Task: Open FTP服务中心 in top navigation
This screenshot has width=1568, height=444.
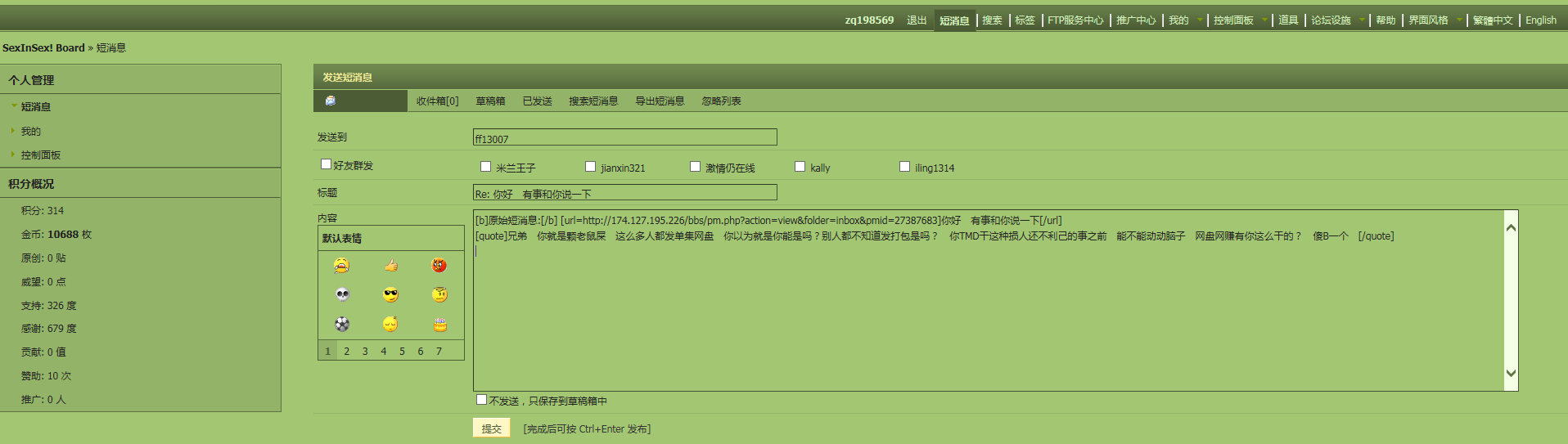Action: point(1075,20)
